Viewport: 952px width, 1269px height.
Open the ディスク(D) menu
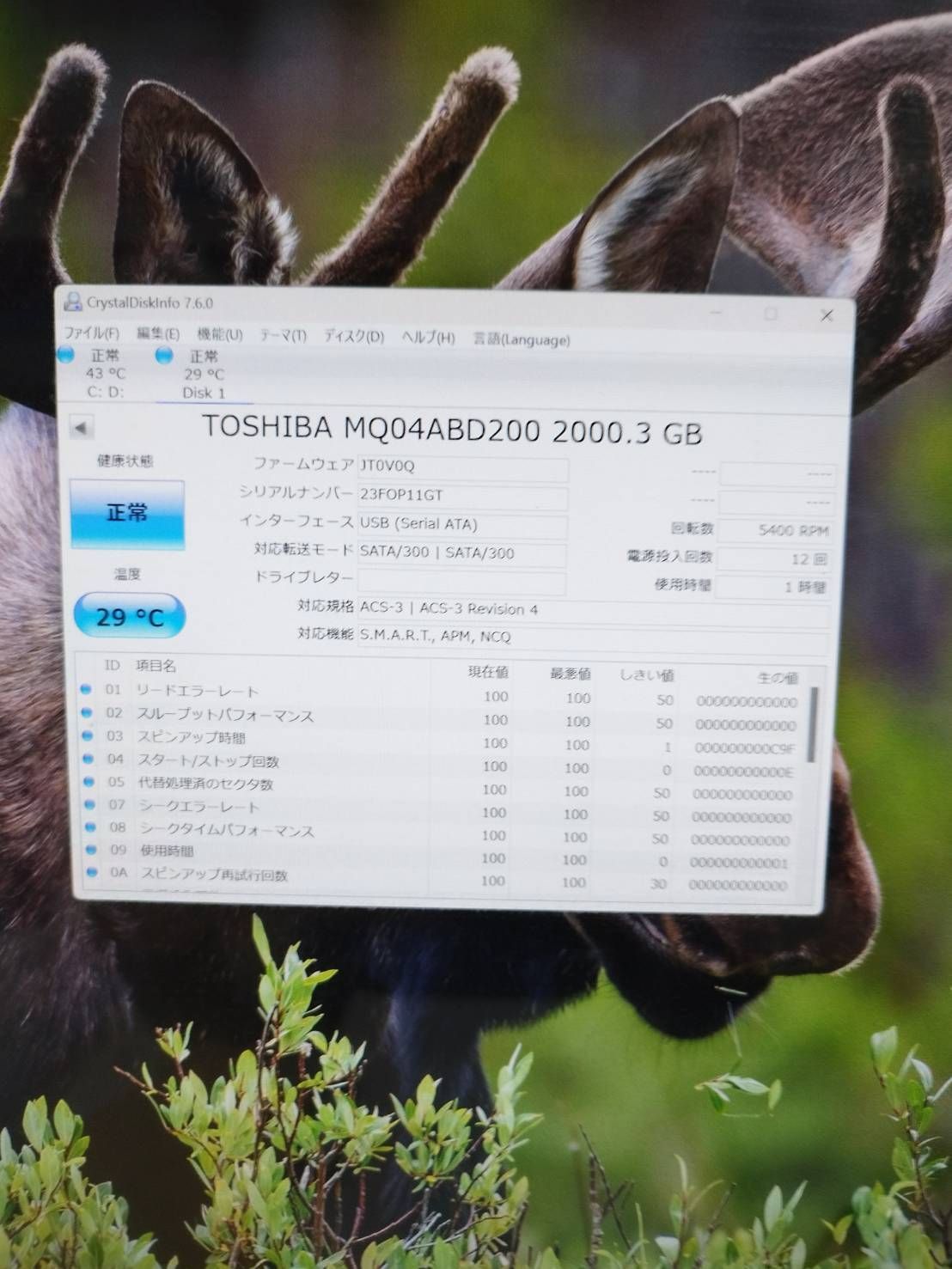click(353, 337)
